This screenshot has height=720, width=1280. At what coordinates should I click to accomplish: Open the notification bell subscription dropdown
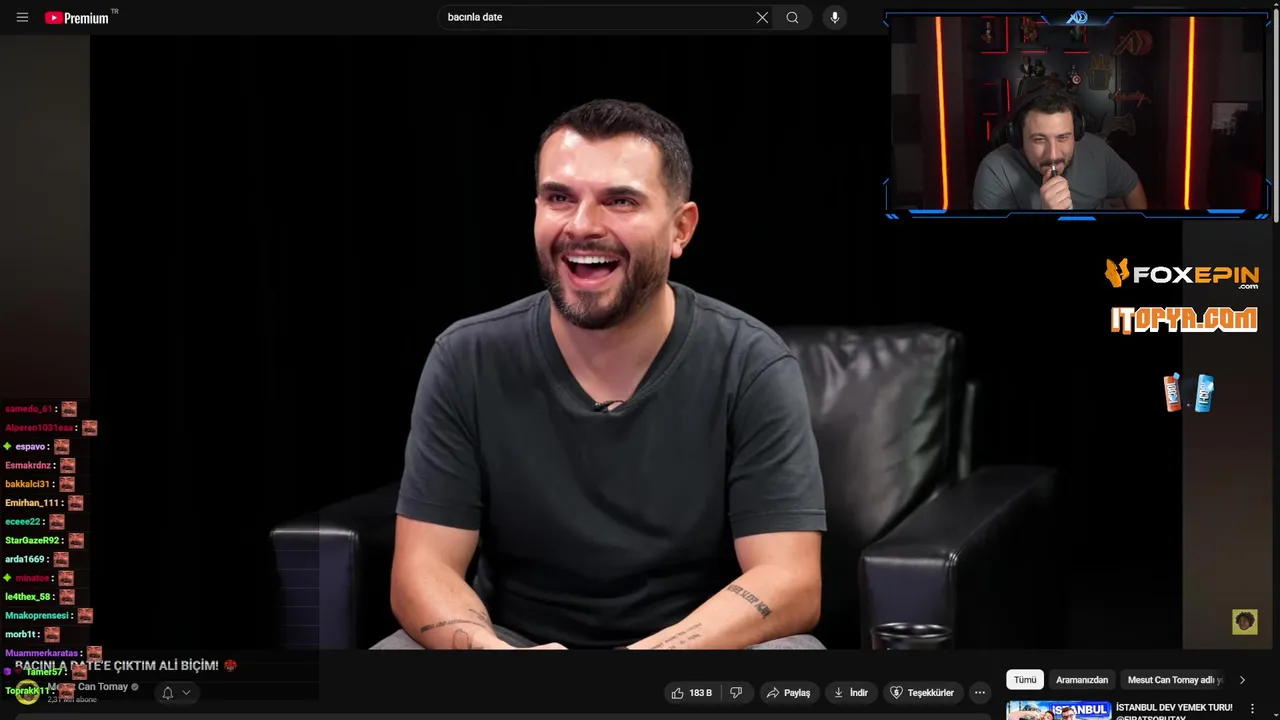pyautogui.click(x=175, y=692)
